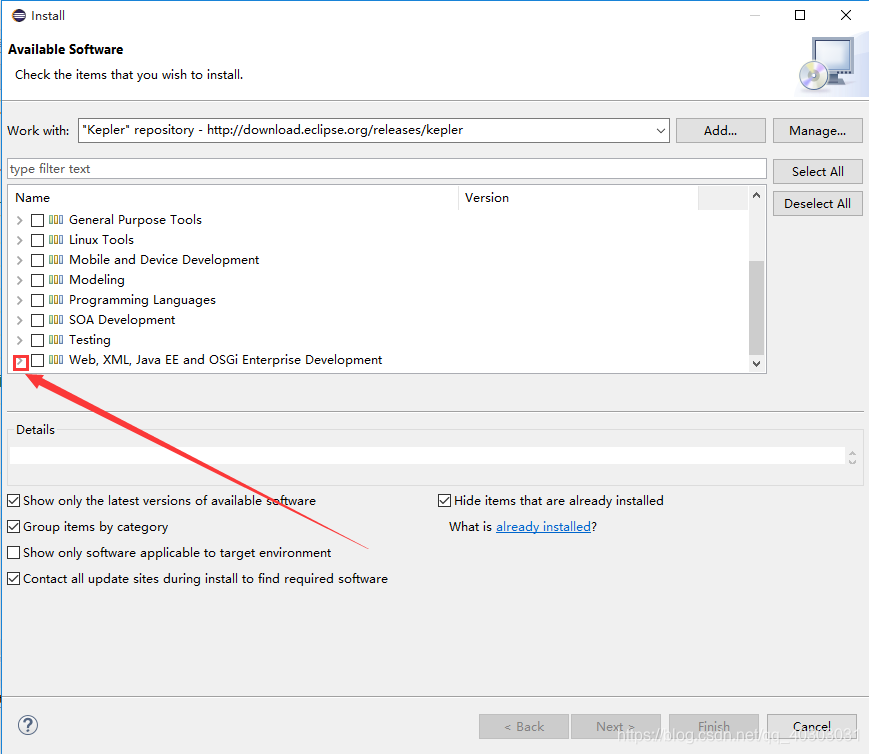
Task: Click the Manage... button
Action: point(817,130)
